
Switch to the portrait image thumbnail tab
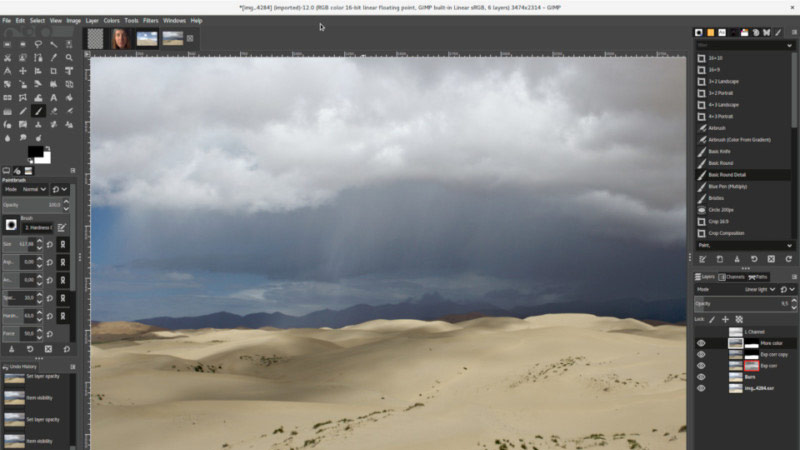point(120,39)
